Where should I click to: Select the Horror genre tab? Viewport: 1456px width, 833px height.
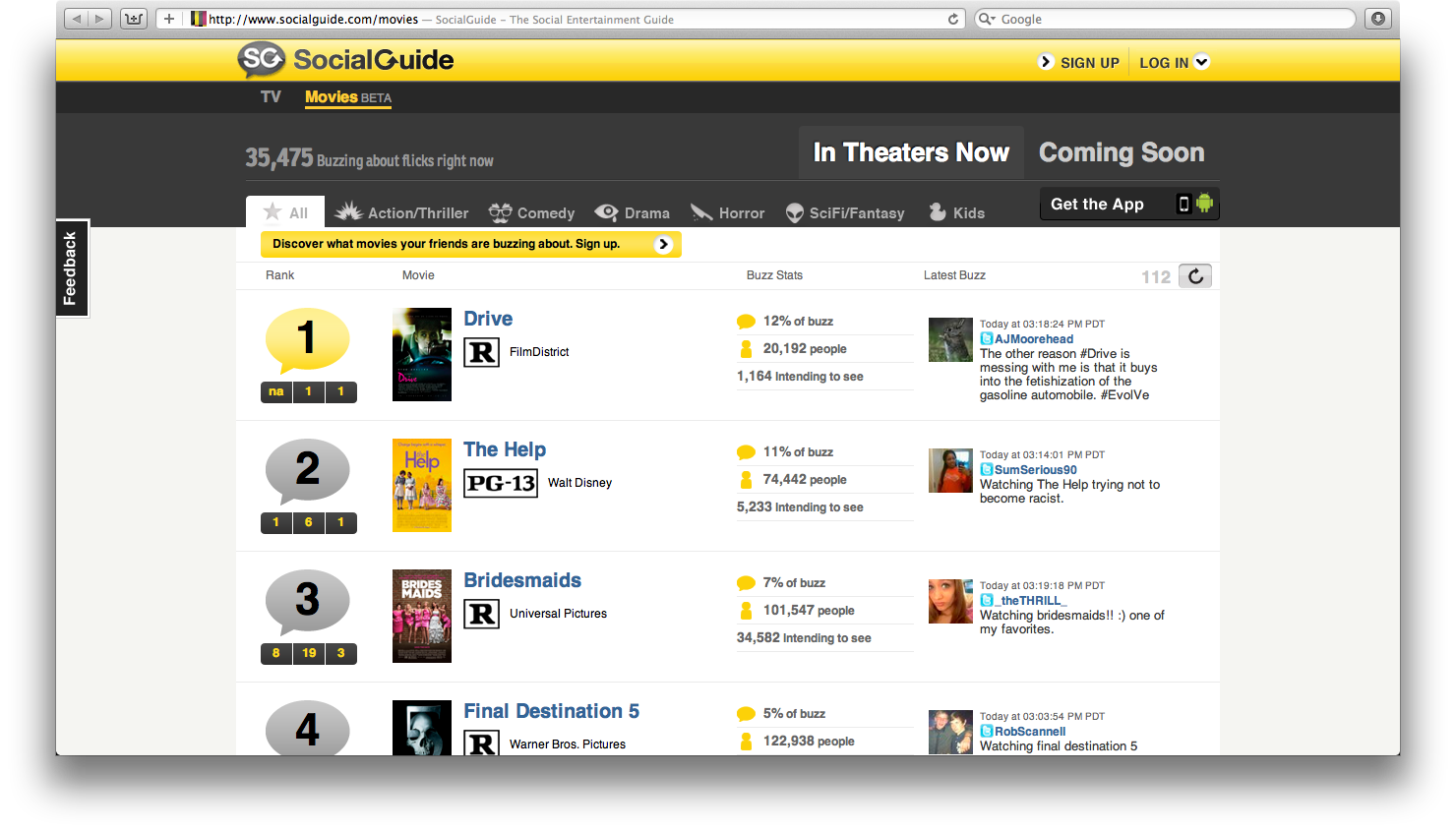727,212
